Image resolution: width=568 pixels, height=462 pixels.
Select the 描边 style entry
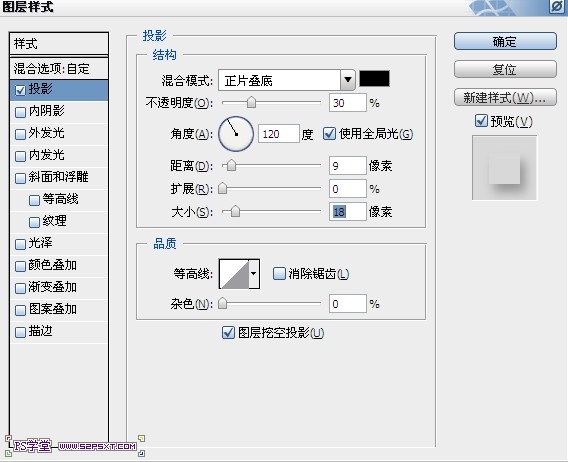pos(59,331)
